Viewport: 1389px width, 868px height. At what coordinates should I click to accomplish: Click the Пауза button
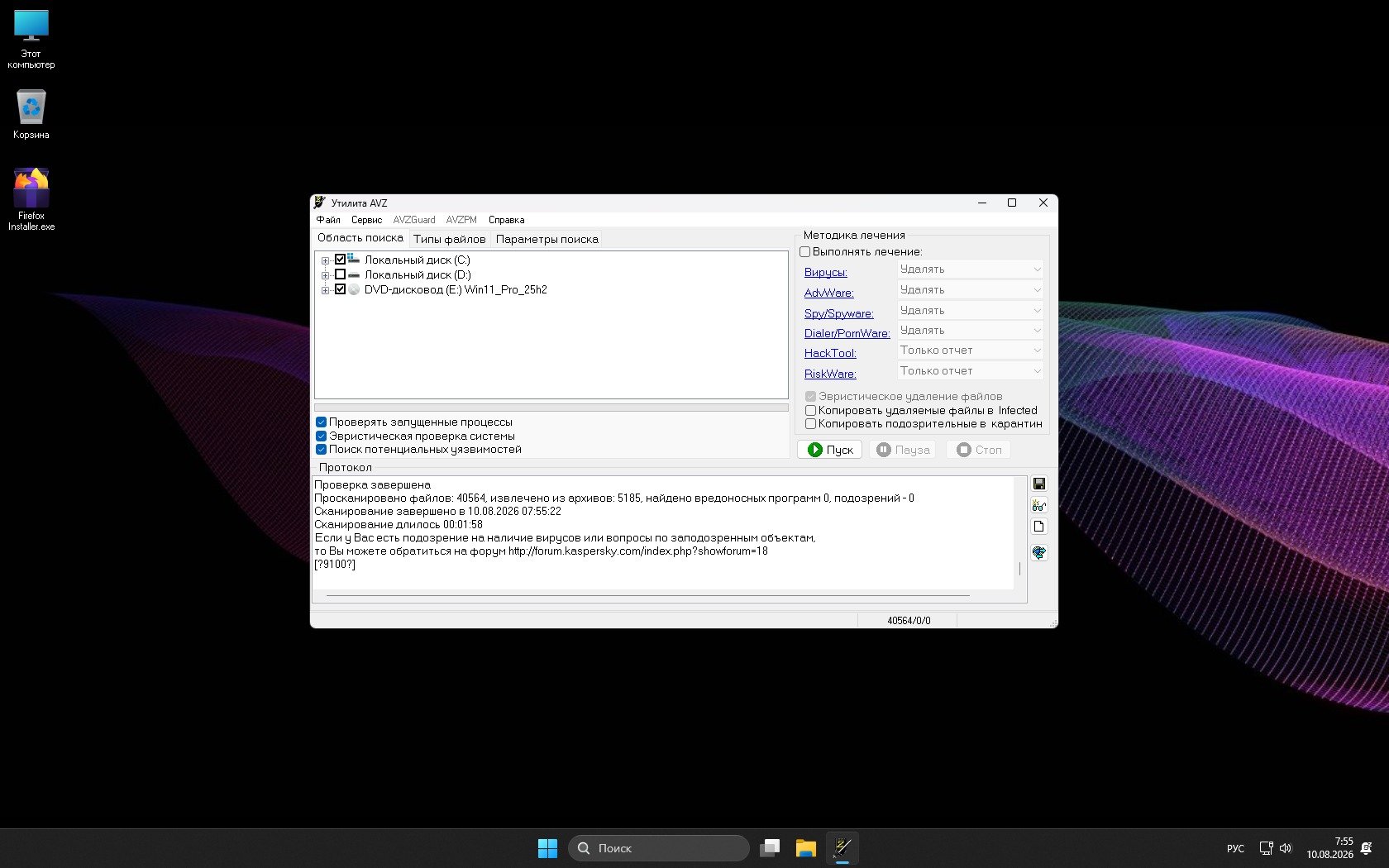pos(903,450)
